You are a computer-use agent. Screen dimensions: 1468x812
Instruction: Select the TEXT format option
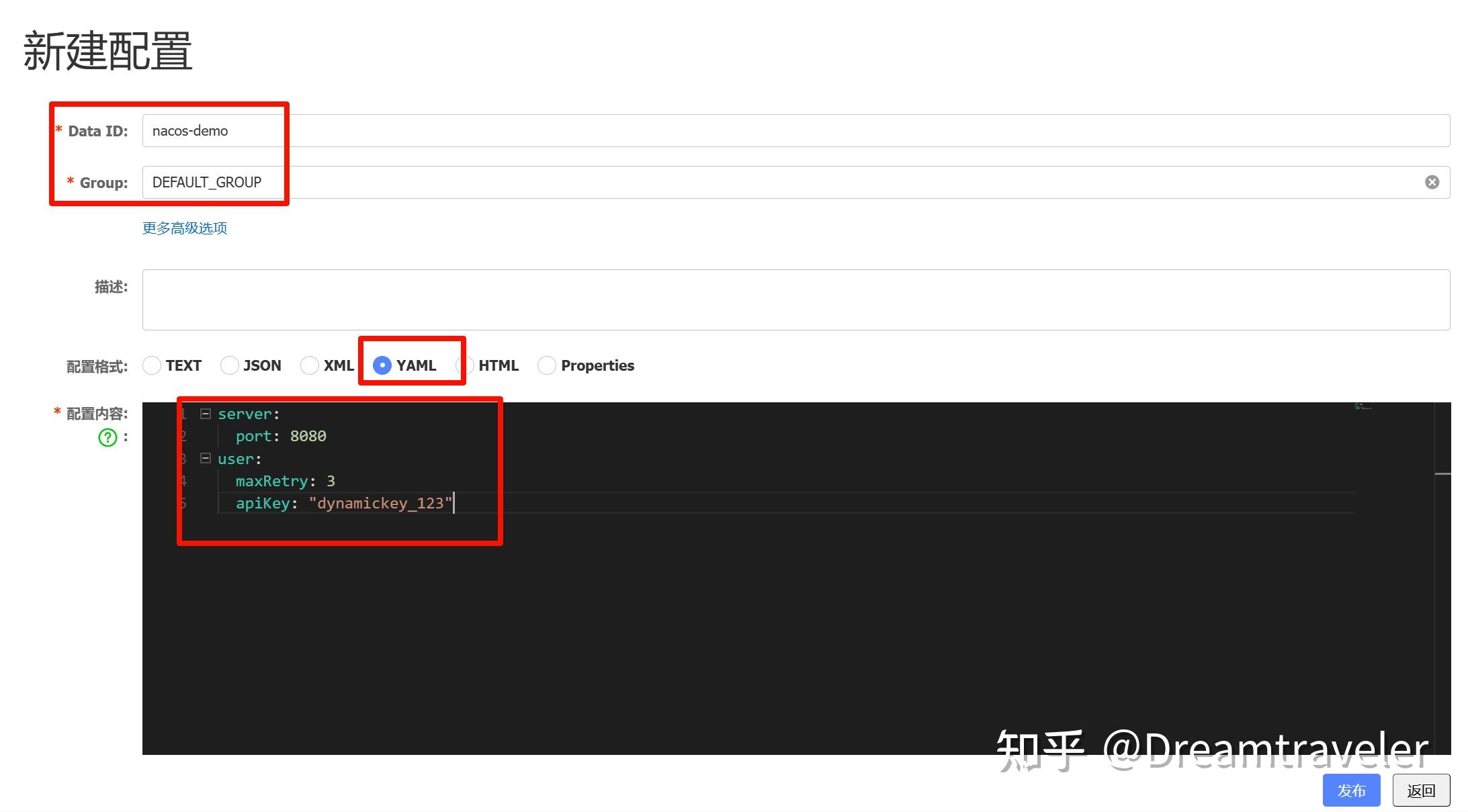[x=152, y=365]
